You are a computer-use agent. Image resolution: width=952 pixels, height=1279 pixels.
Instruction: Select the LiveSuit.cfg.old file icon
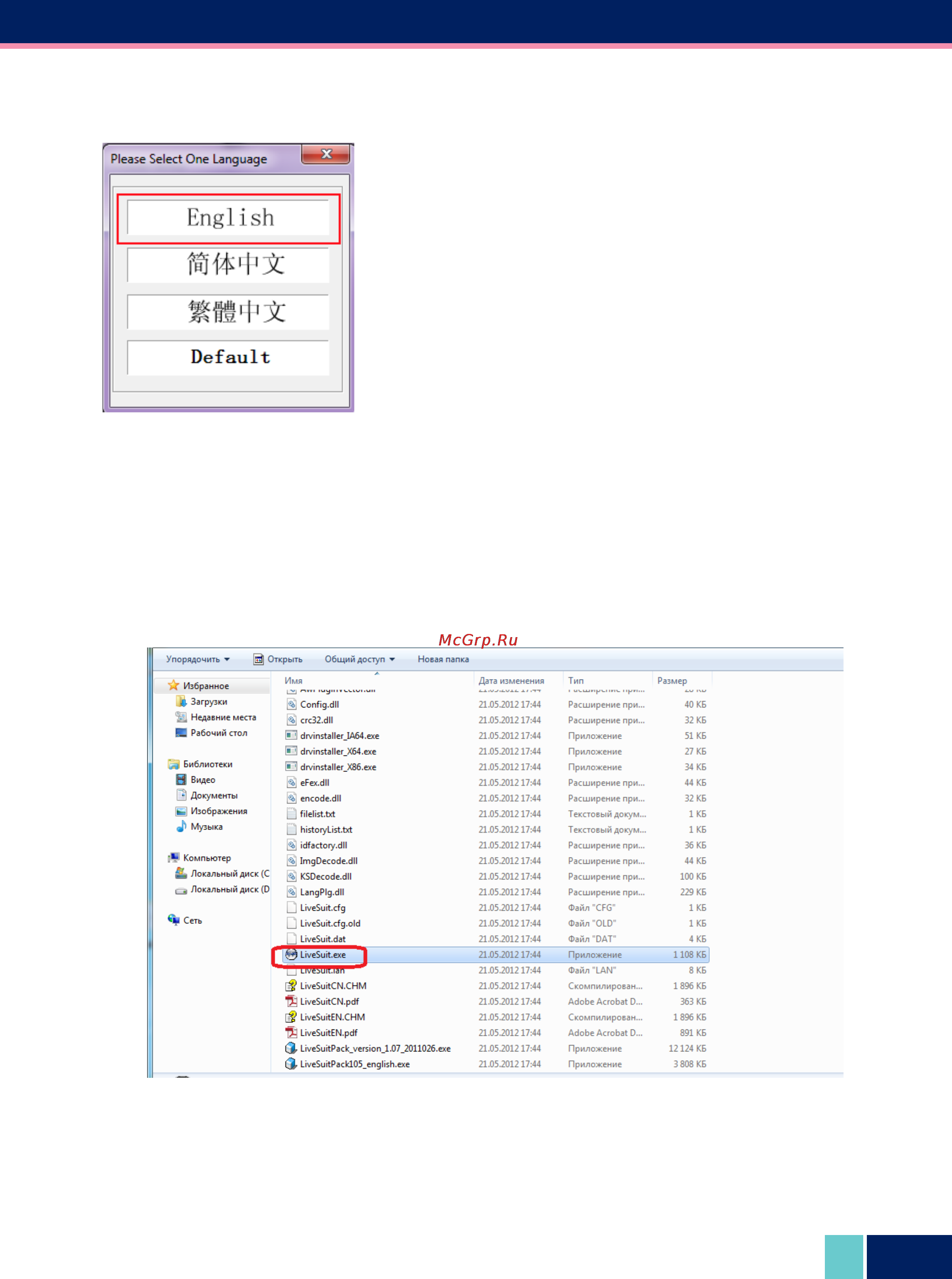pos(291,923)
